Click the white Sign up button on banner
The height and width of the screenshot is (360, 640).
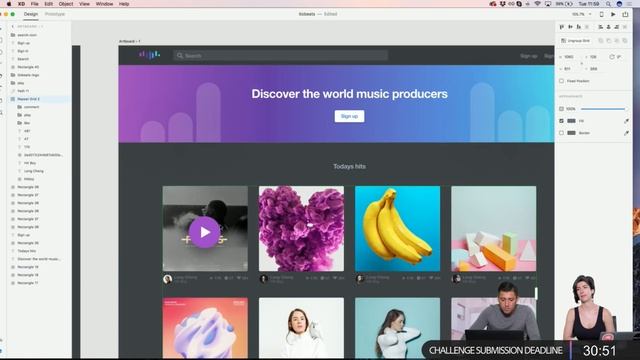(349, 116)
